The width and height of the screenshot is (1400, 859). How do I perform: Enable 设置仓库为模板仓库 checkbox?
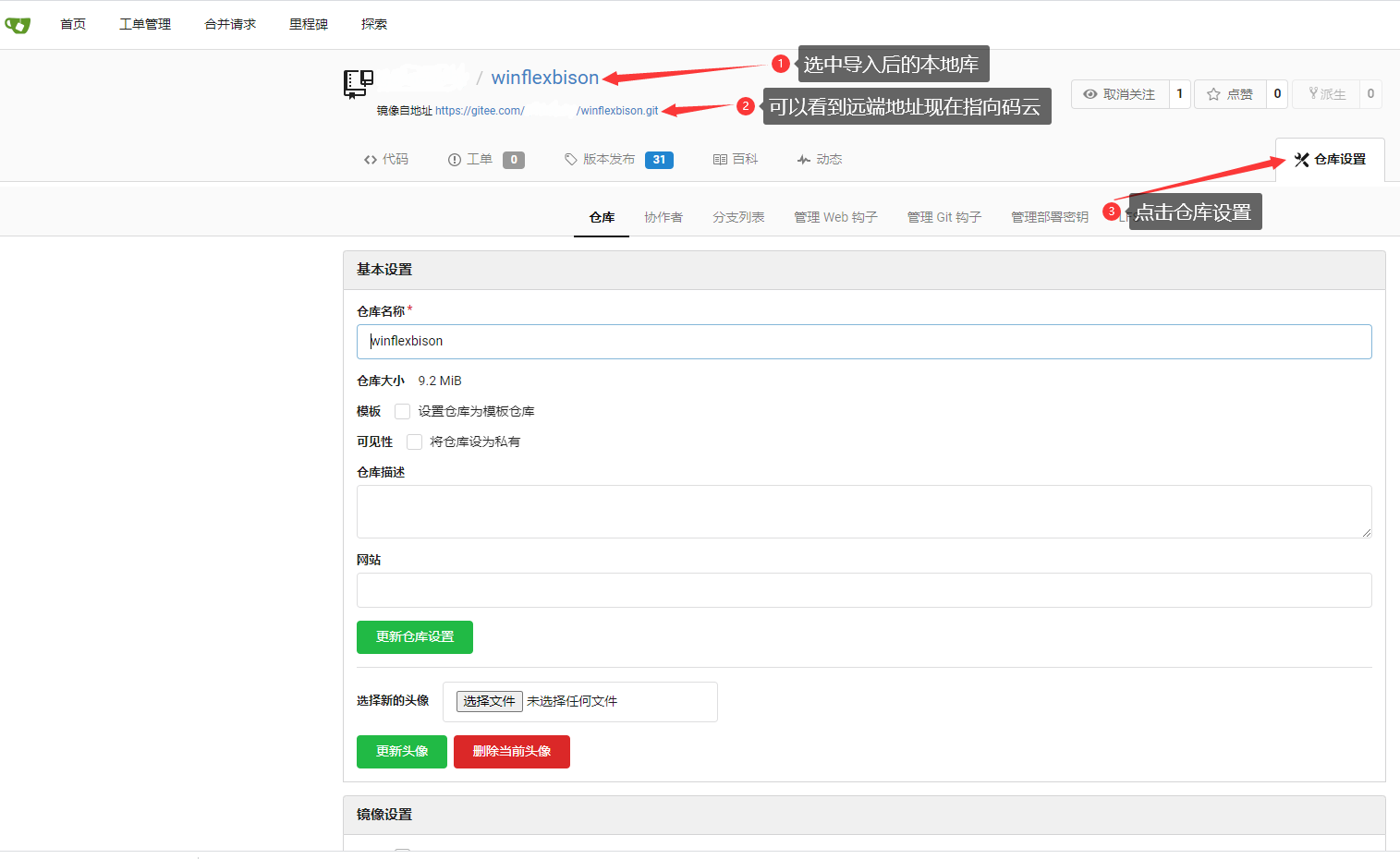click(402, 411)
